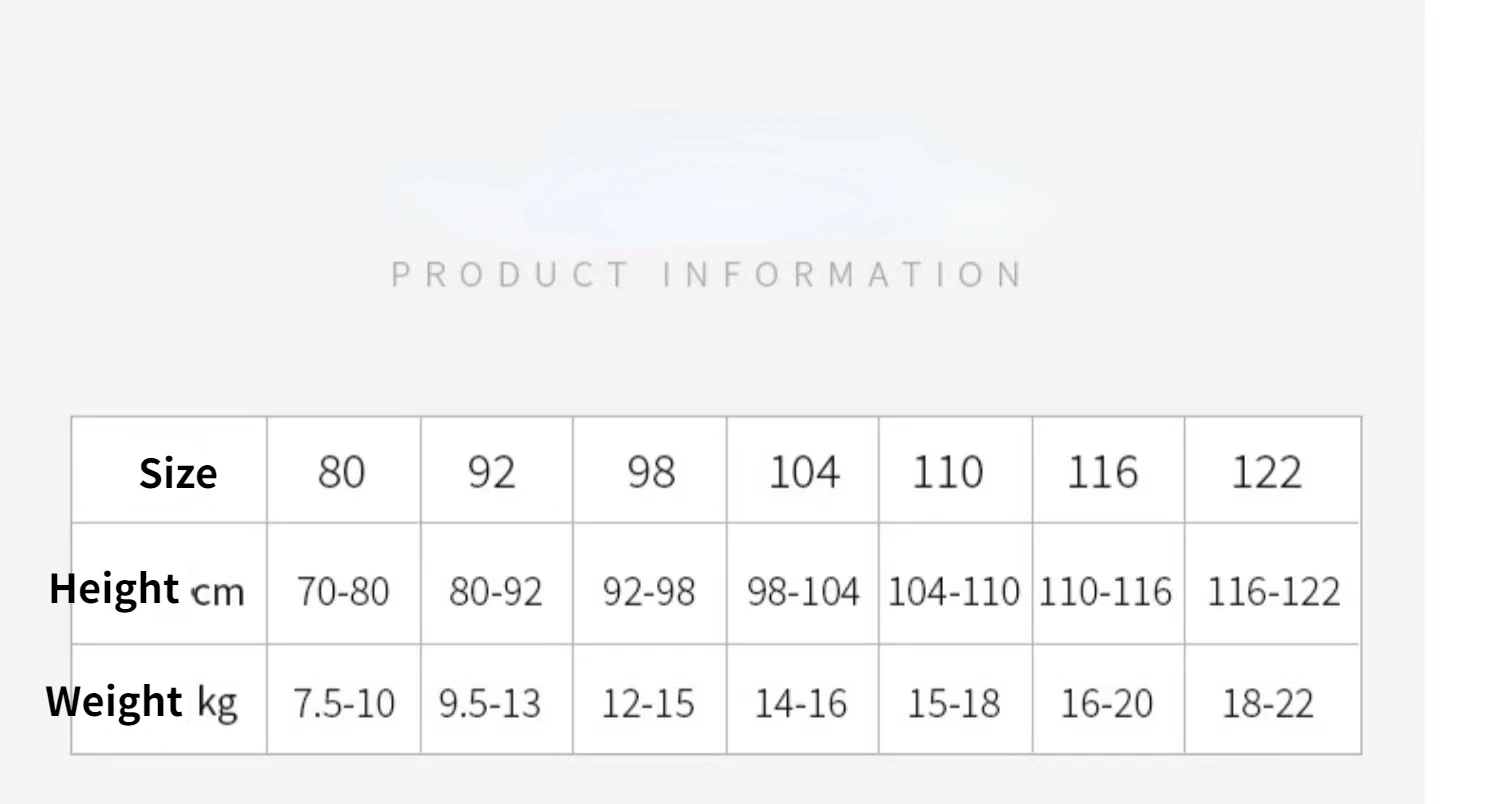Click the 18-22 weight cell
Viewport: 1500px width, 804px height.
[x=1268, y=704]
